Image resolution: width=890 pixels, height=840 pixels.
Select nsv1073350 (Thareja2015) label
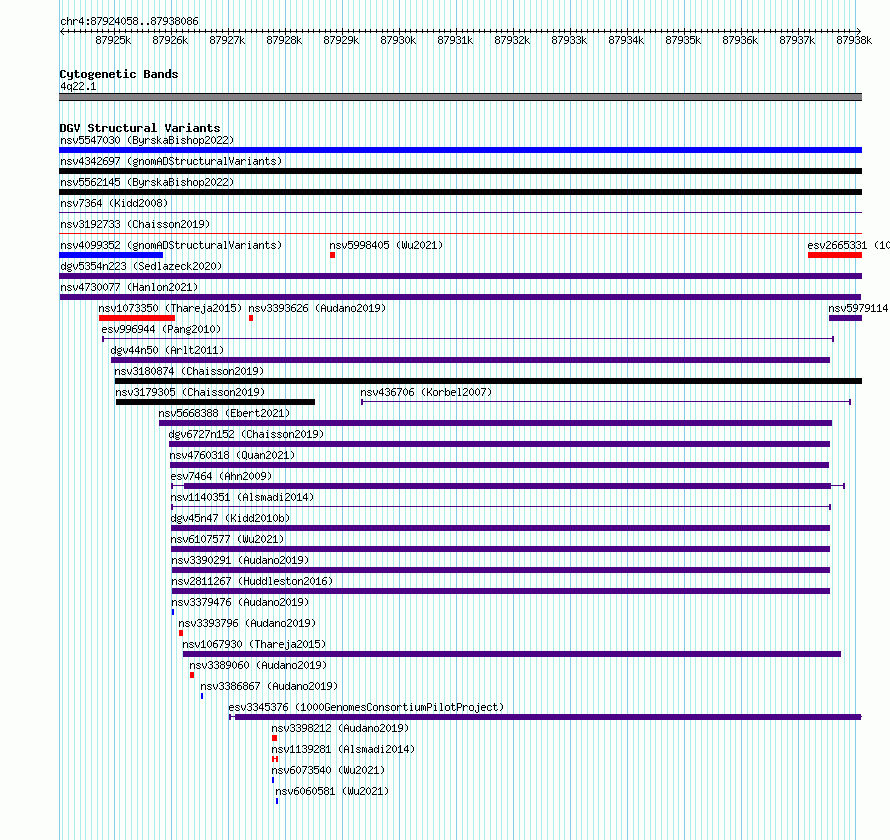point(170,308)
